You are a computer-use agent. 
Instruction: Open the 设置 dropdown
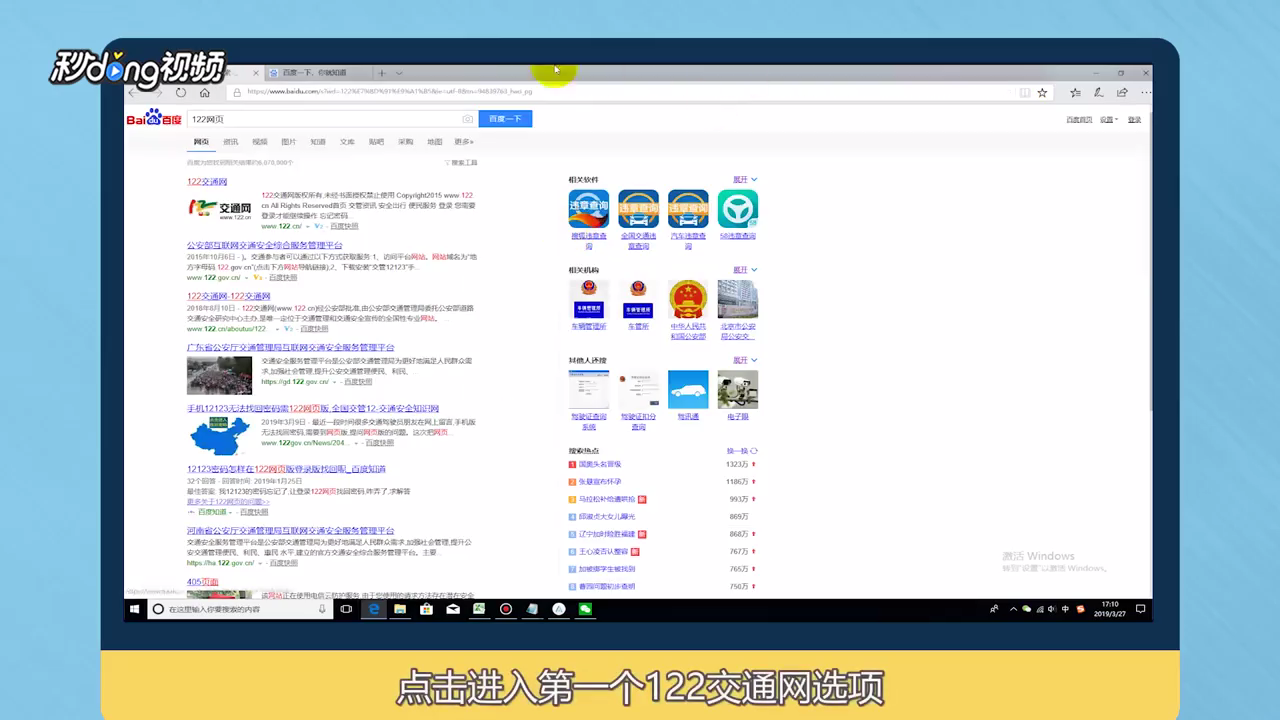1109,119
